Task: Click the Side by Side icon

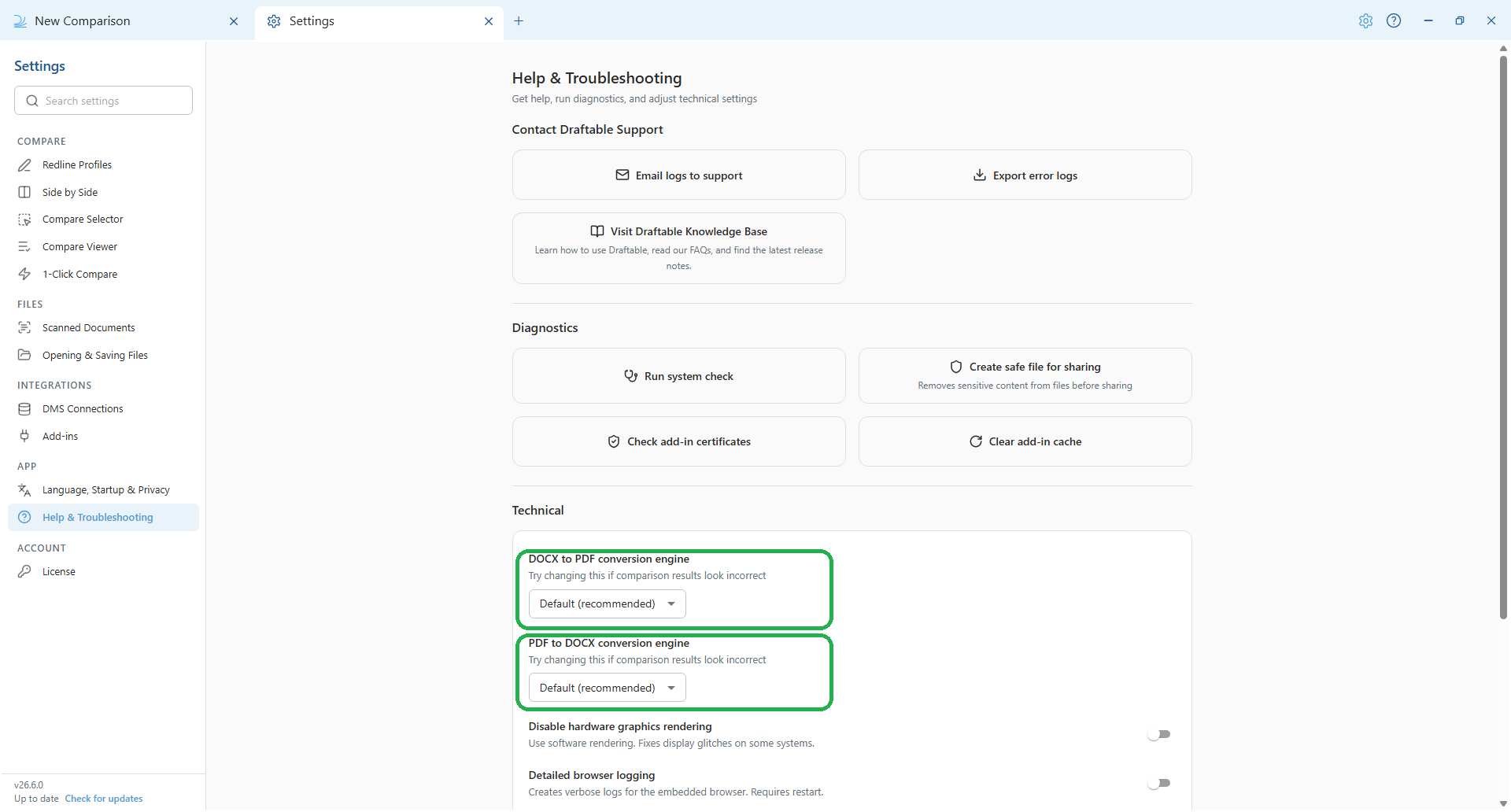Action: [24, 193]
